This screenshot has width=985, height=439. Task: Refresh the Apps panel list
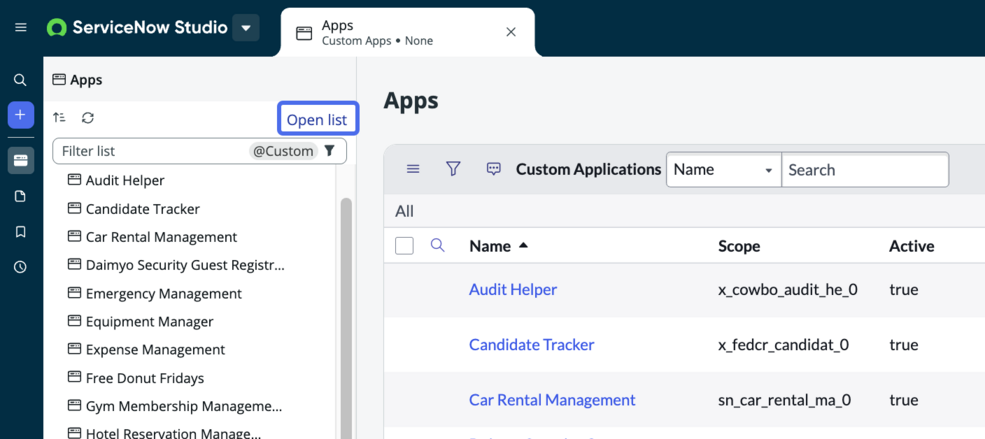tap(88, 117)
